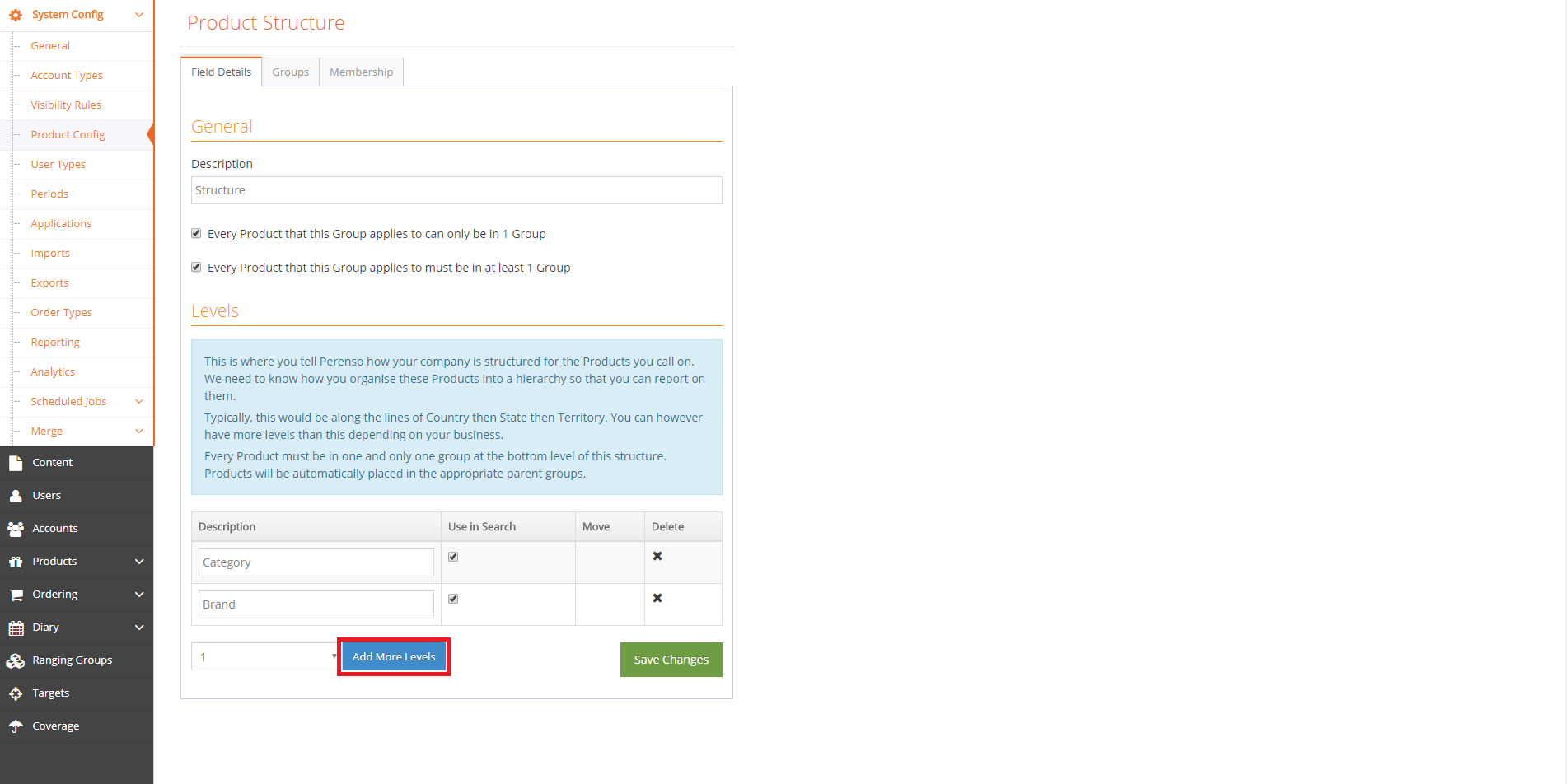Screen dimensions: 1567x784
Task: Open Analytics settings
Action: [53, 371]
